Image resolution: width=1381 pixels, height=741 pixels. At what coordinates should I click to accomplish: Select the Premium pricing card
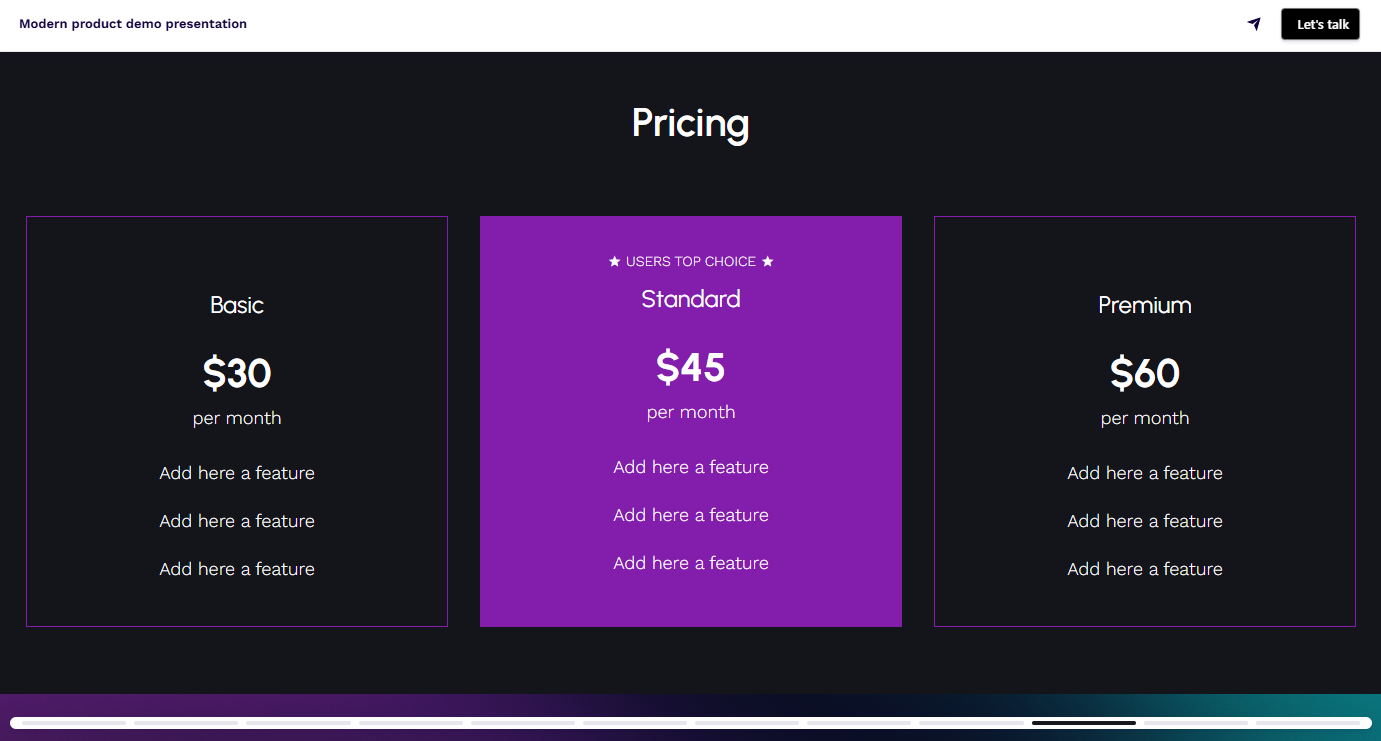[x=1144, y=420]
